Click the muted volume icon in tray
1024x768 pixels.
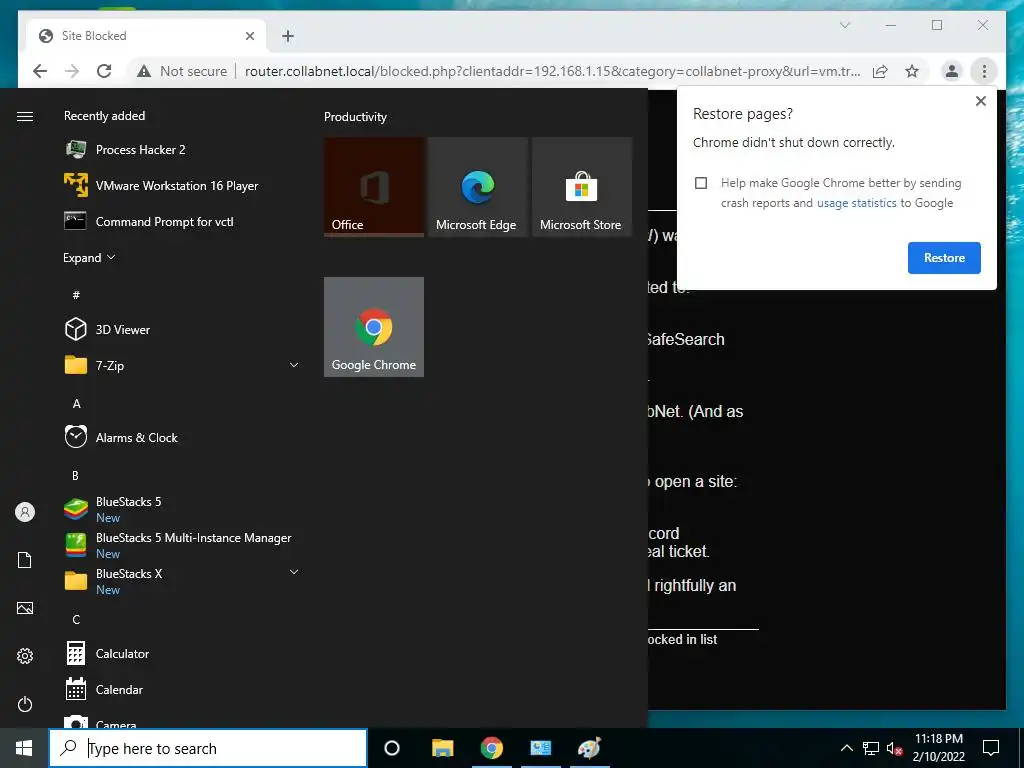click(894, 748)
